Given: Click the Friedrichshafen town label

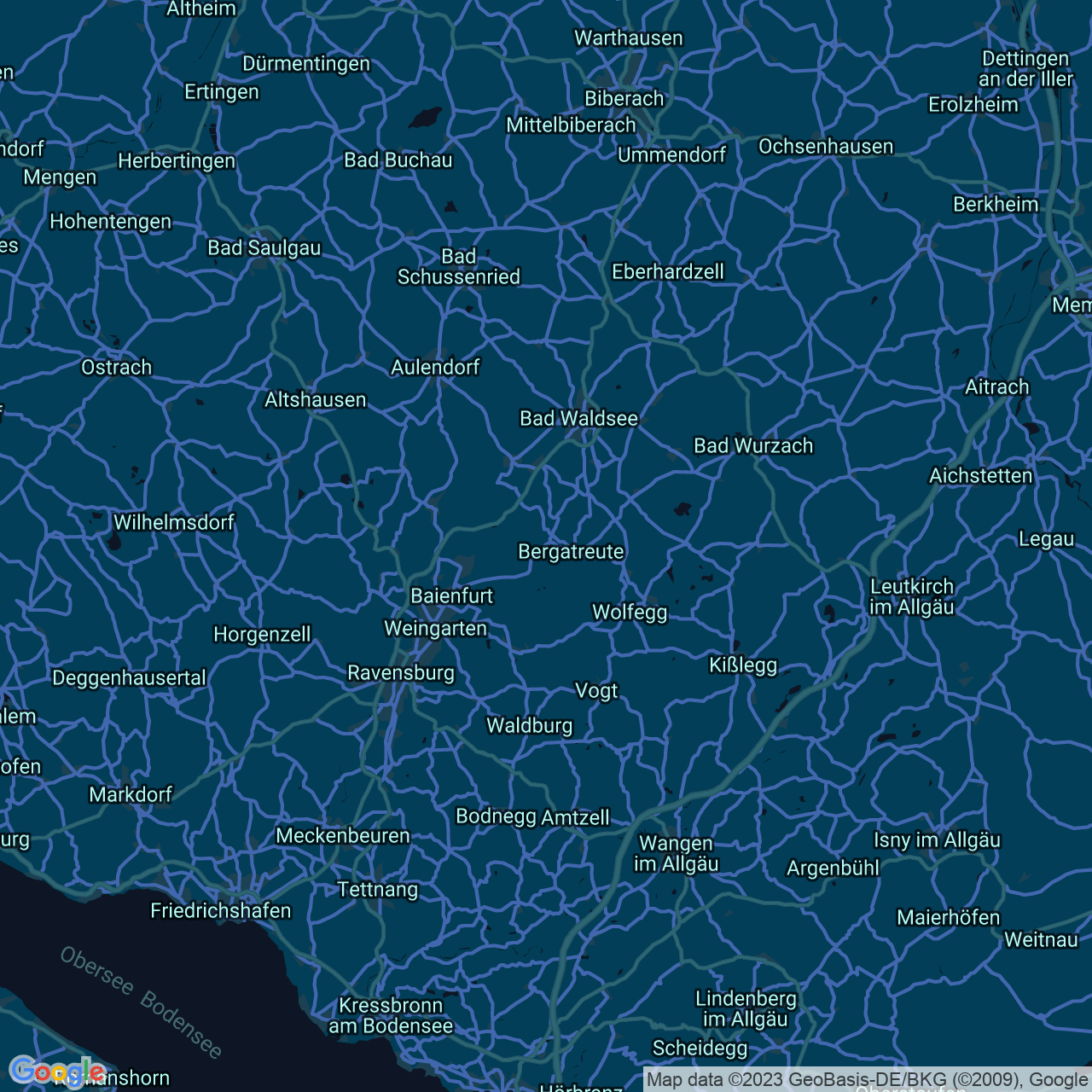Looking at the screenshot, I should 221,911.
